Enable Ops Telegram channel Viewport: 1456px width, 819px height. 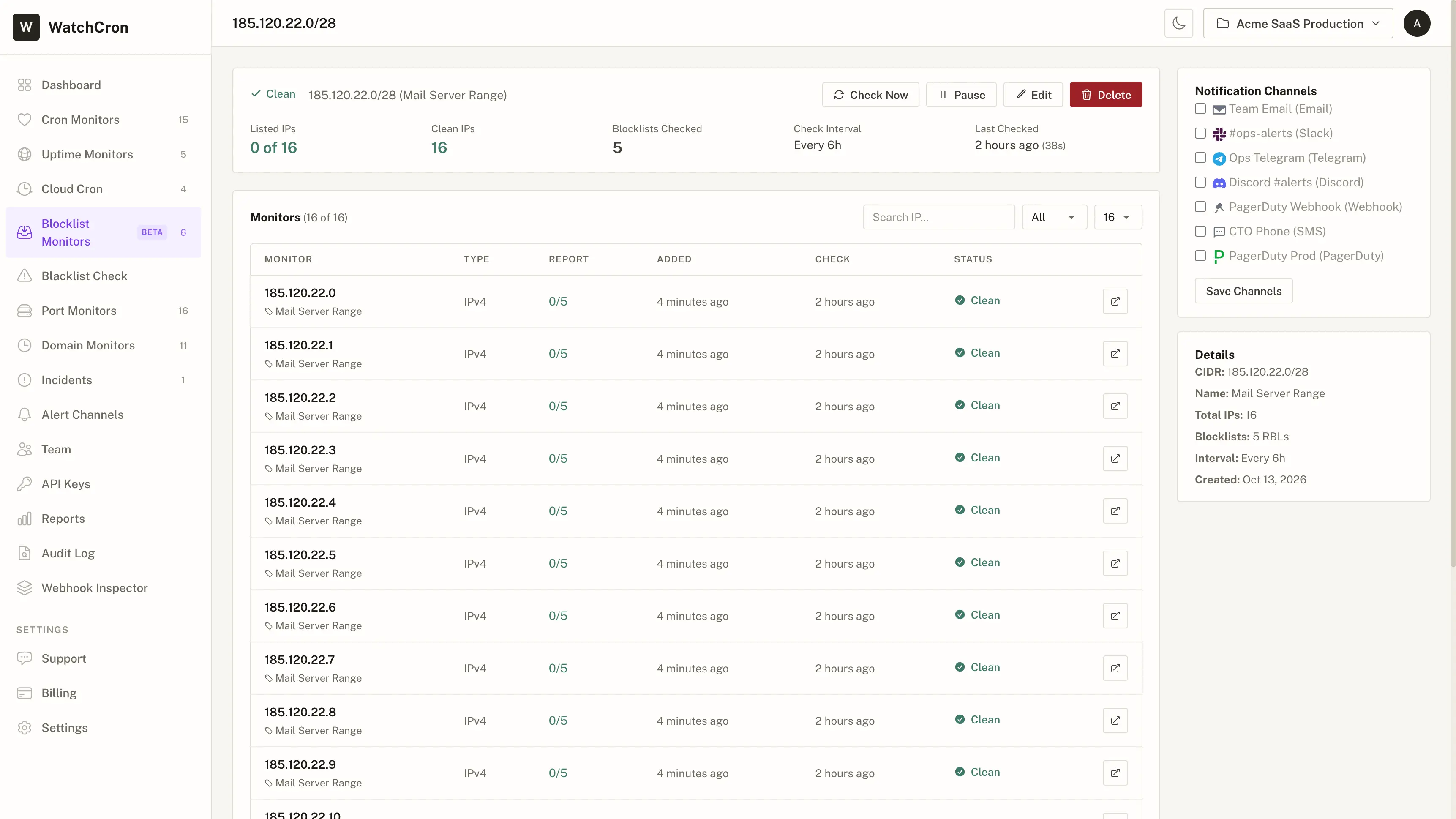1200,158
